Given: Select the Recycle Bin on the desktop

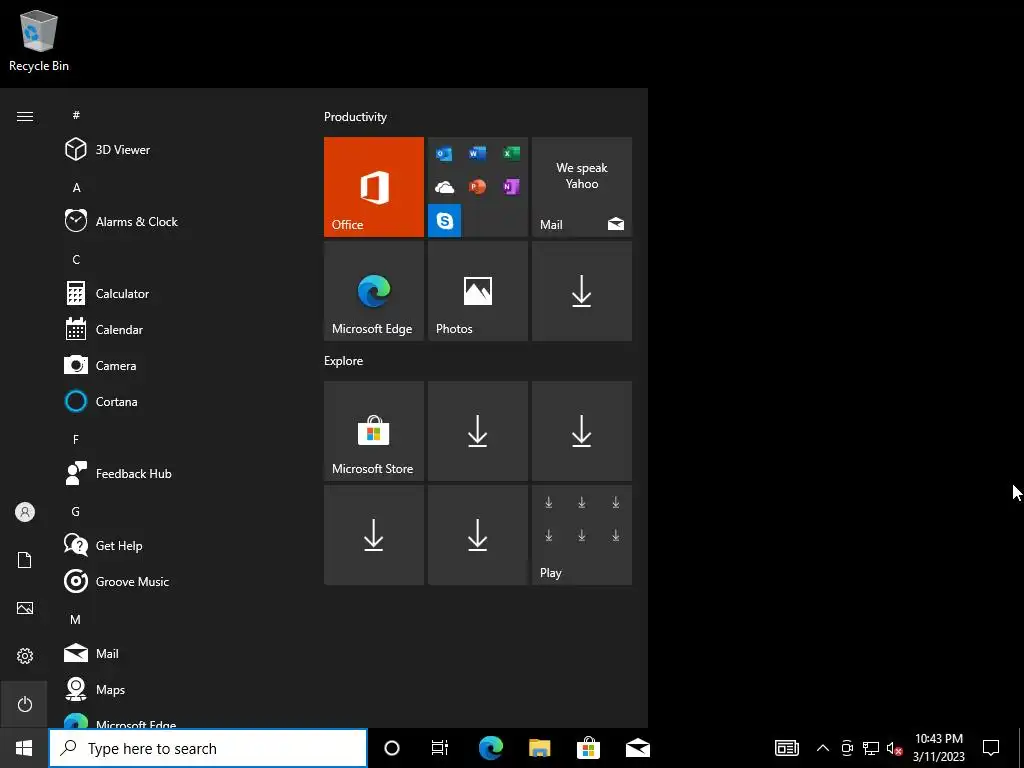Looking at the screenshot, I should pos(39,40).
